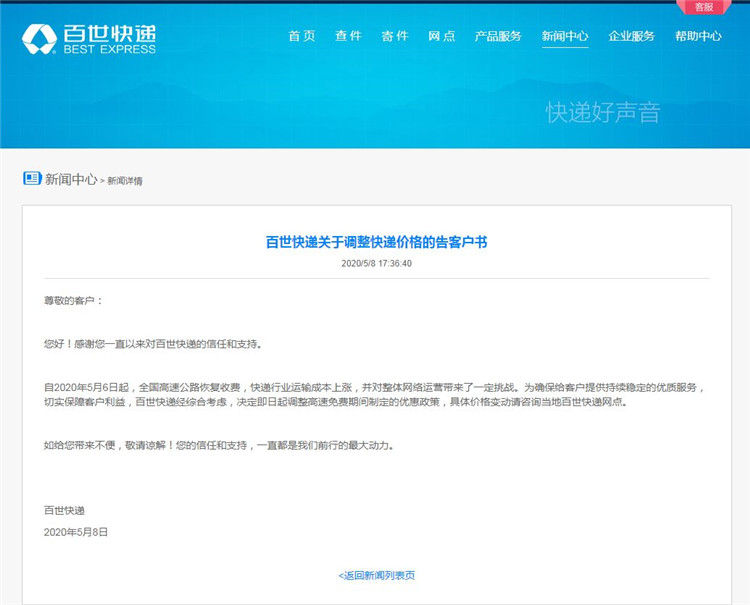Click the 百世快递 signature line
This screenshot has height=605, width=750.
[x=64, y=510]
